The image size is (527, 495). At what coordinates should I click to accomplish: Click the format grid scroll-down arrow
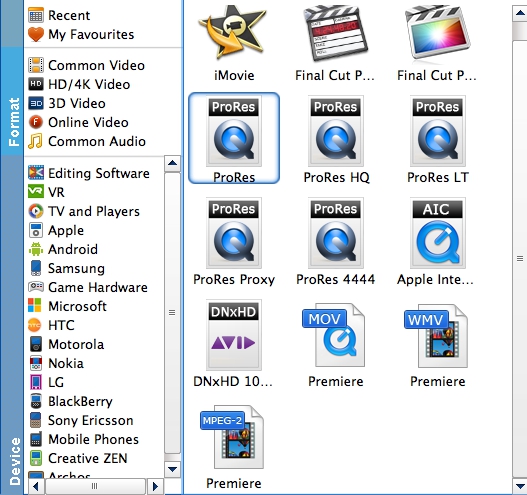click(x=520, y=486)
